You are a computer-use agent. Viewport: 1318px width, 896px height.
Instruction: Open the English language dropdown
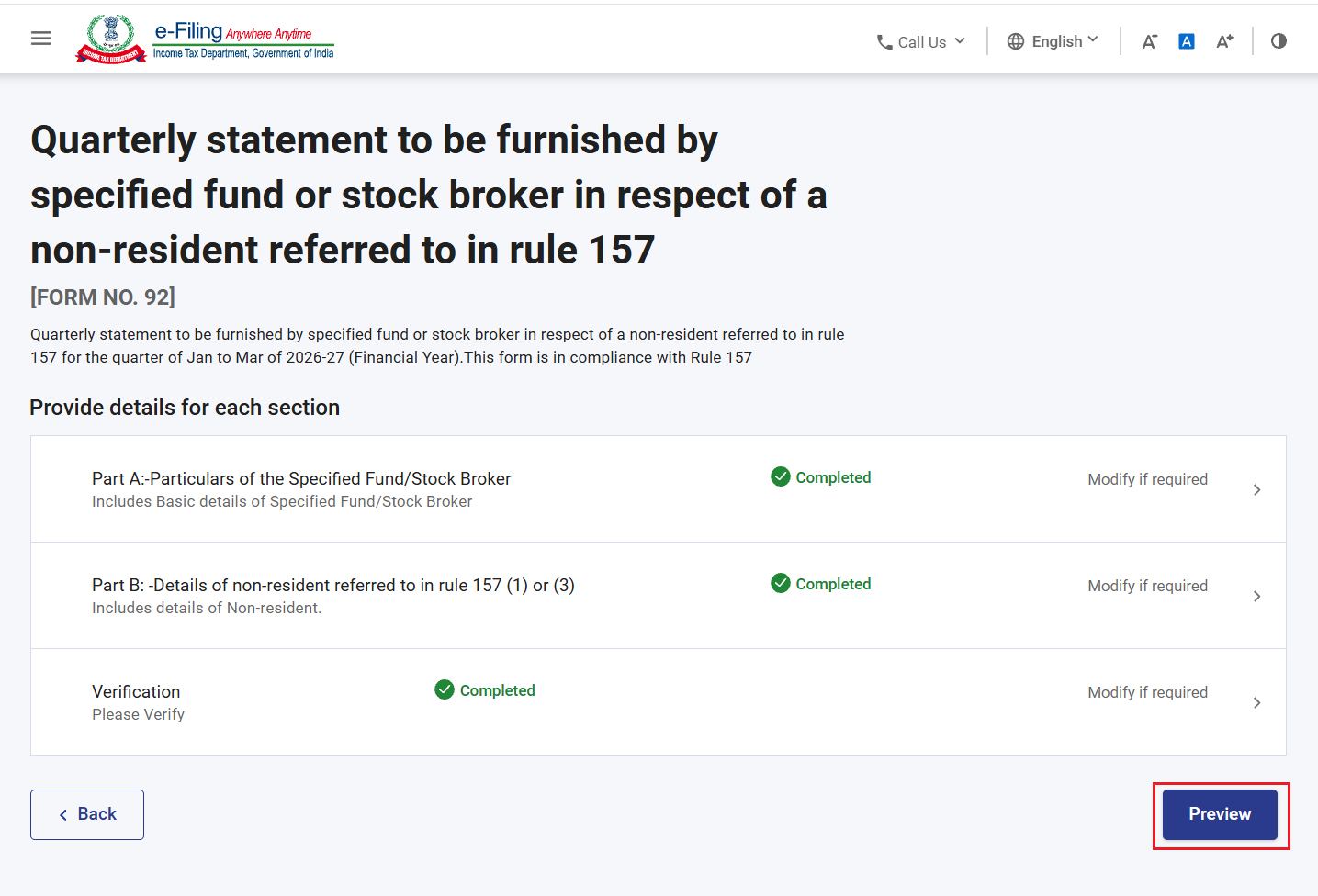coord(1053,41)
